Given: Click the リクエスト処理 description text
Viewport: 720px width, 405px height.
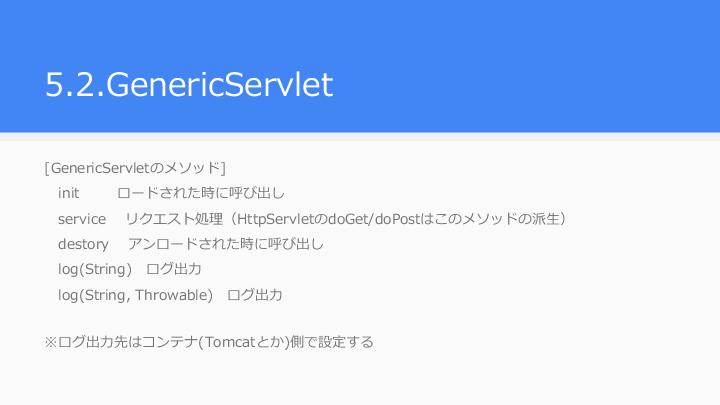Looking at the screenshot, I should click(174, 219).
